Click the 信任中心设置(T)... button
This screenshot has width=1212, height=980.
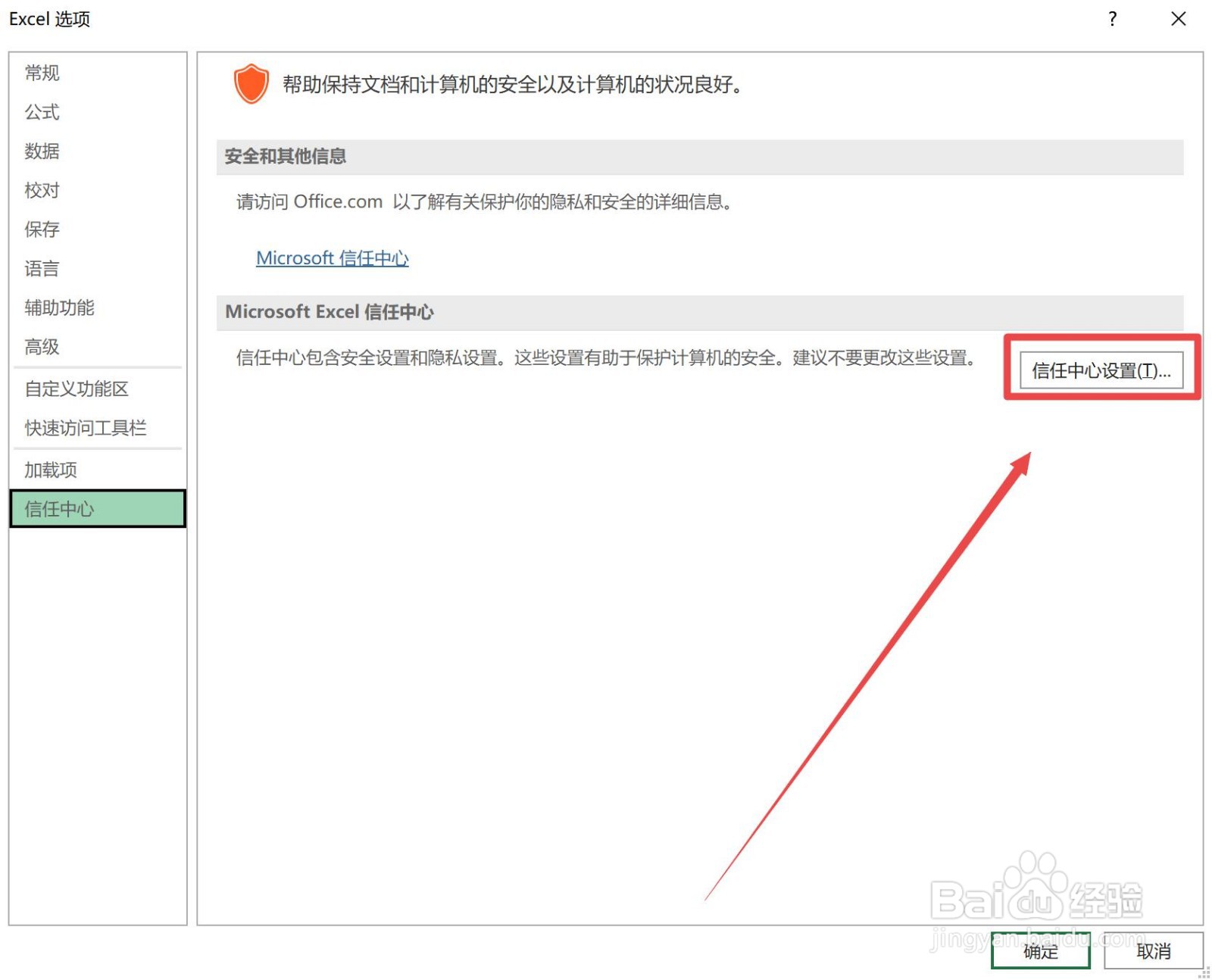click(1101, 370)
